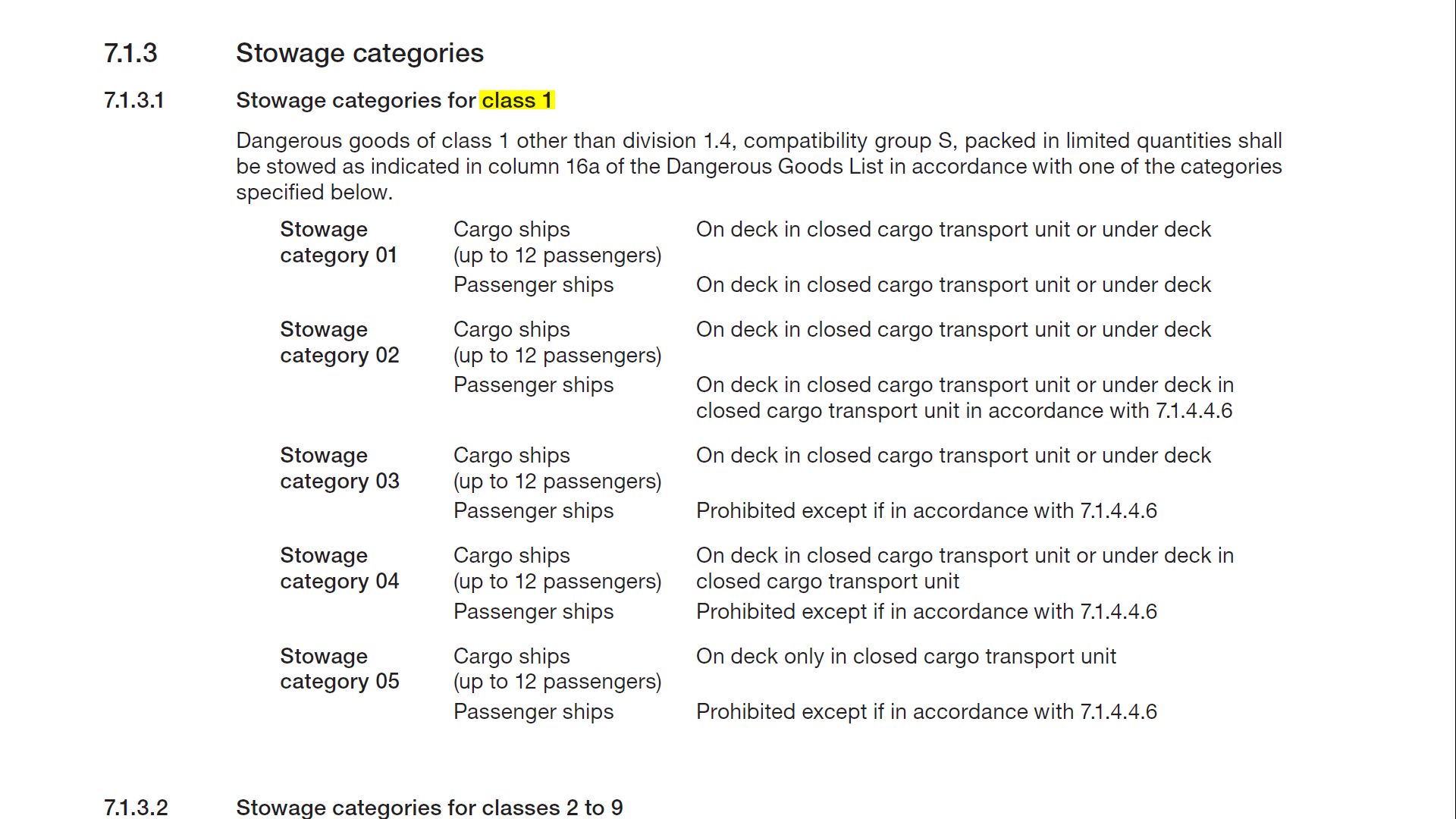The width and height of the screenshot is (1456, 819).
Task: Click the 7.1.4.4.6 reference in category 05
Action: coord(1119,711)
